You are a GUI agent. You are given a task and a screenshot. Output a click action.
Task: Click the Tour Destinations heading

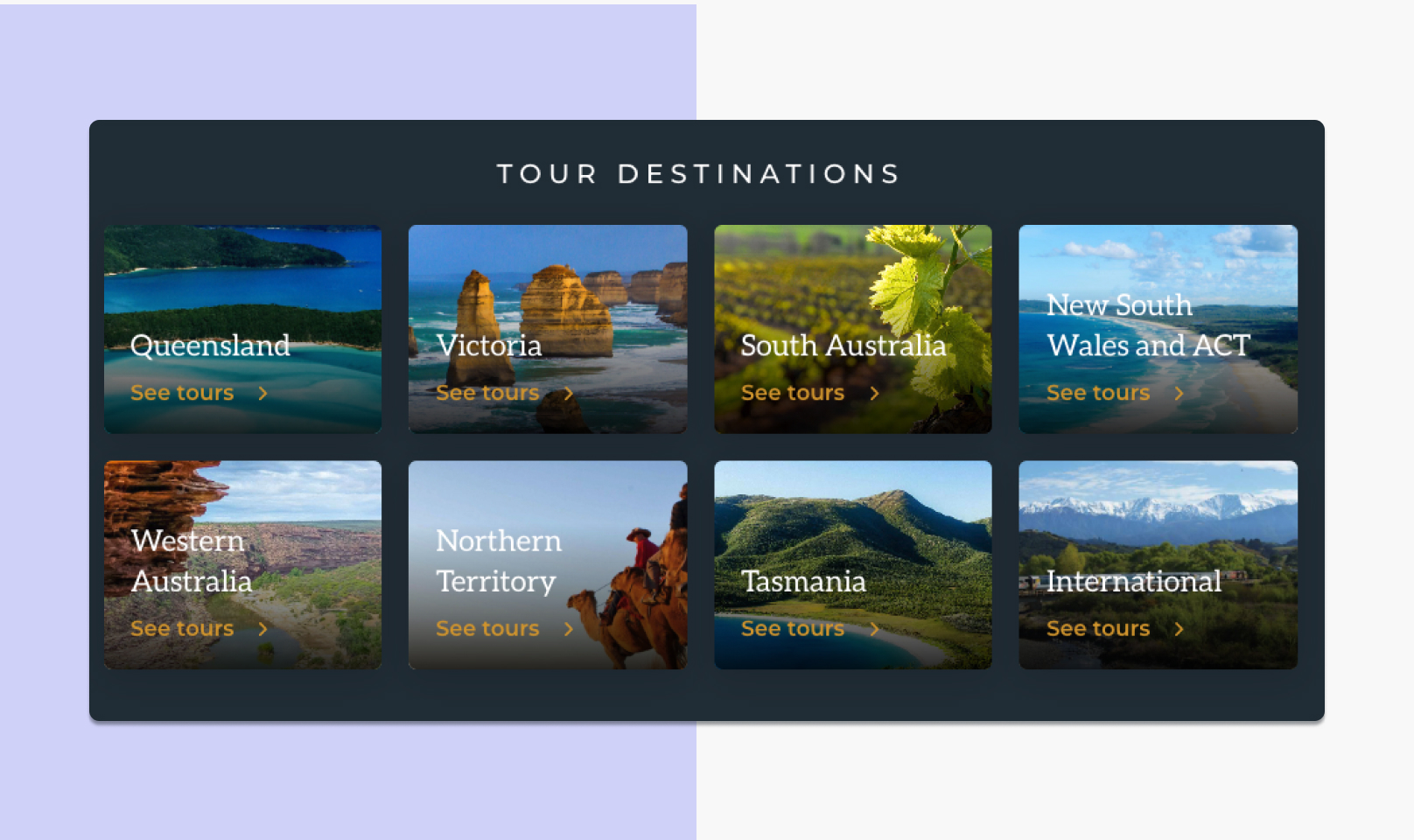click(x=698, y=173)
